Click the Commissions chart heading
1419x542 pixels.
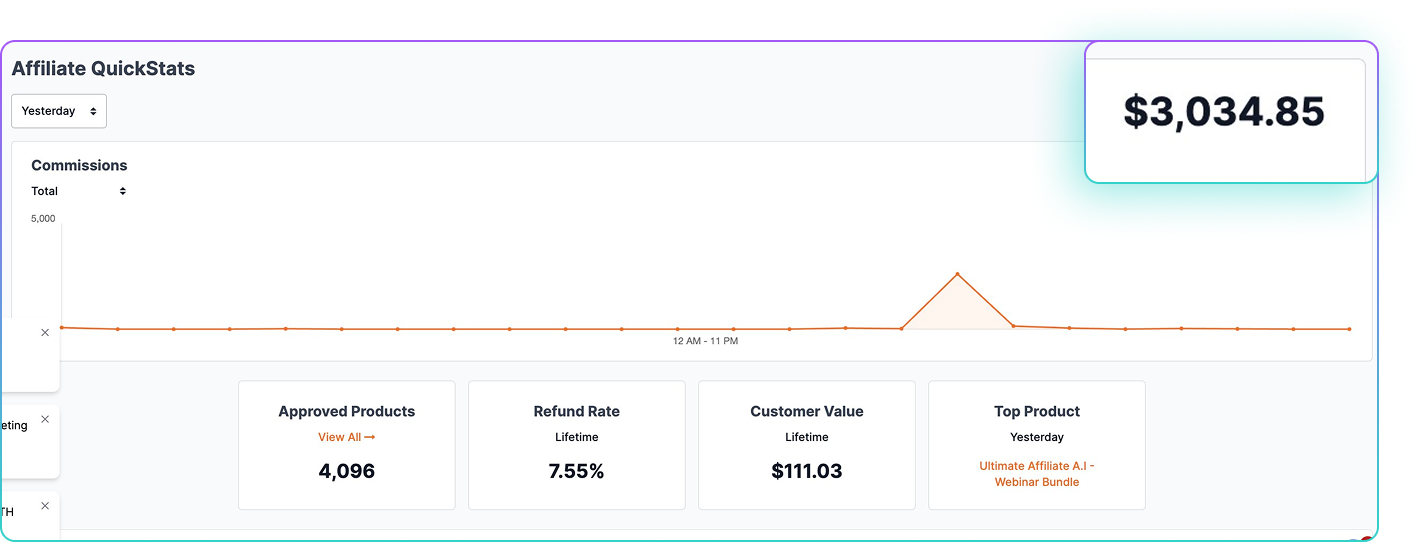[x=79, y=165]
